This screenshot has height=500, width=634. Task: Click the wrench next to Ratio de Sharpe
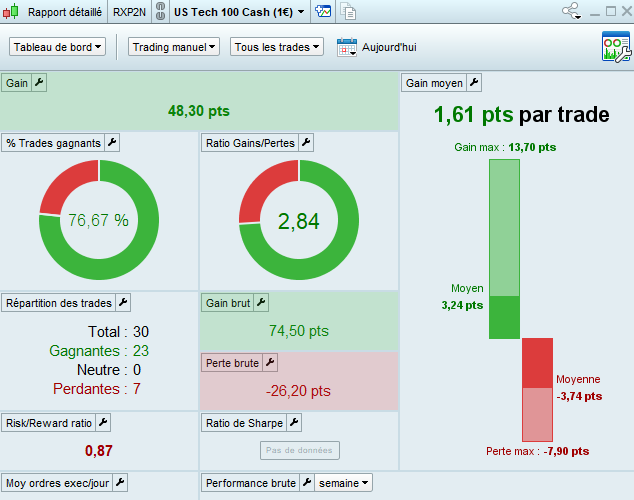[294, 423]
